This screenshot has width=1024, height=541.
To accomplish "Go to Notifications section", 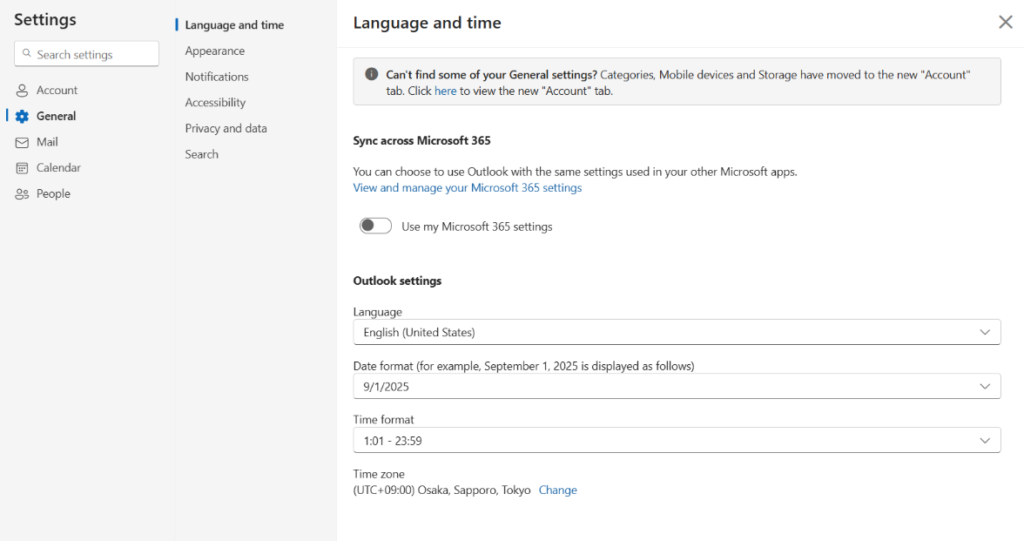I will [217, 76].
